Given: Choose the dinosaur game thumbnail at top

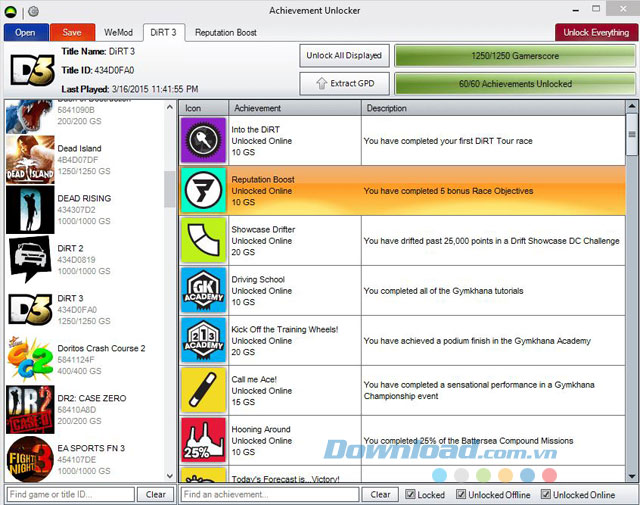Looking at the screenshot, I should 30,117.
